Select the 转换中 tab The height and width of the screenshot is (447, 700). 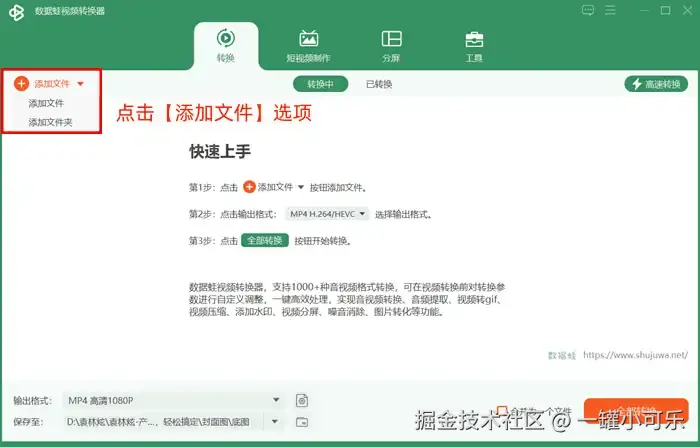(321, 84)
